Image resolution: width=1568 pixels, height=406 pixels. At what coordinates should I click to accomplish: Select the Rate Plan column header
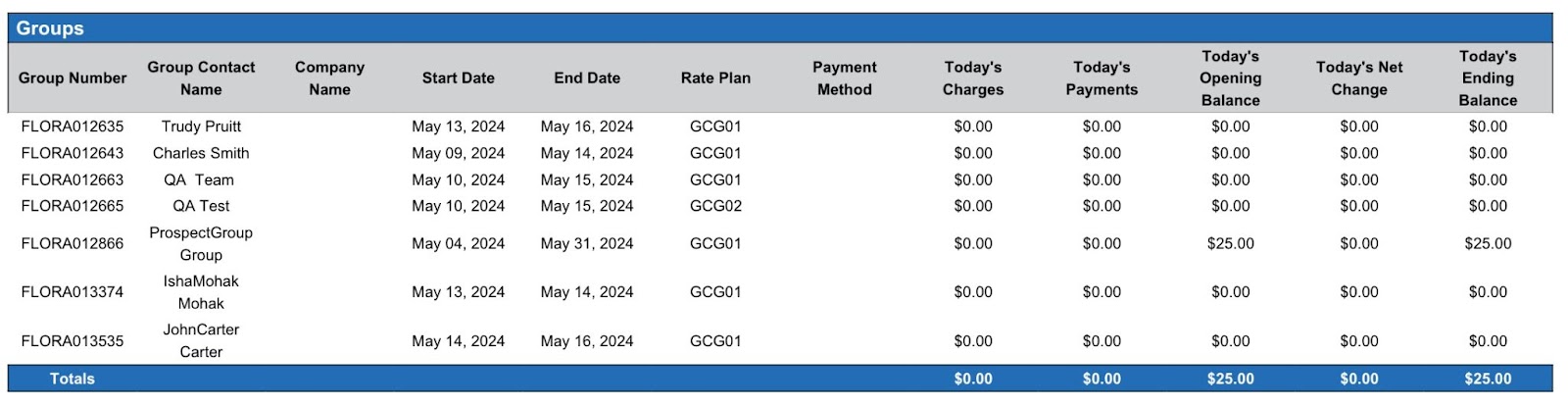click(x=715, y=78)
